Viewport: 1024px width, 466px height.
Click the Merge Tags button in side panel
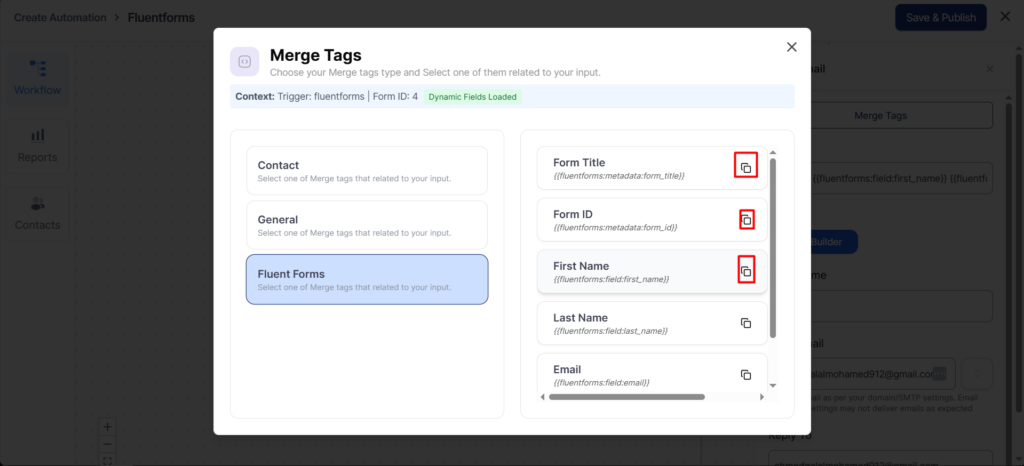880,116
